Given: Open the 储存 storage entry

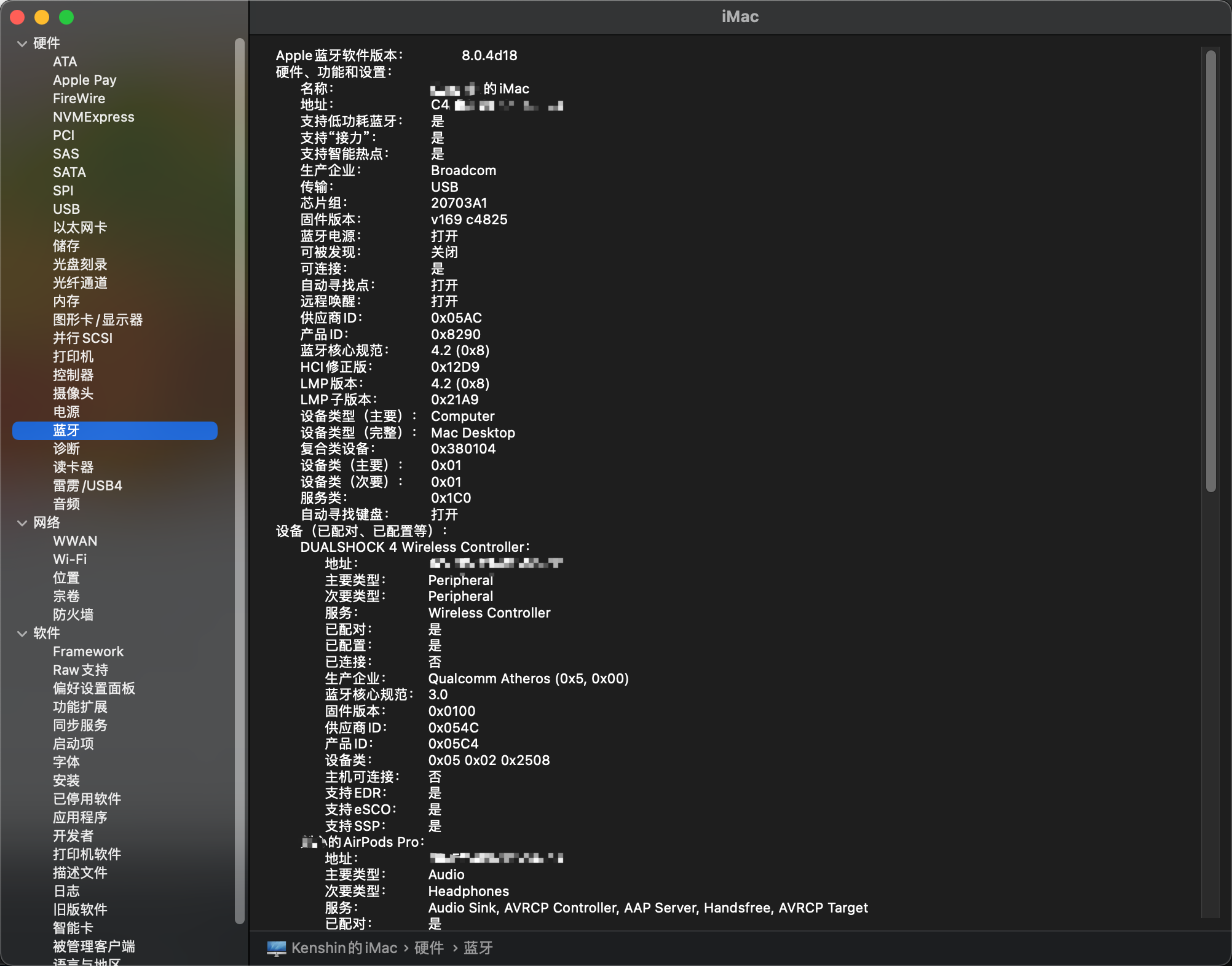Looking at the screenshot, I should point(66,246).
